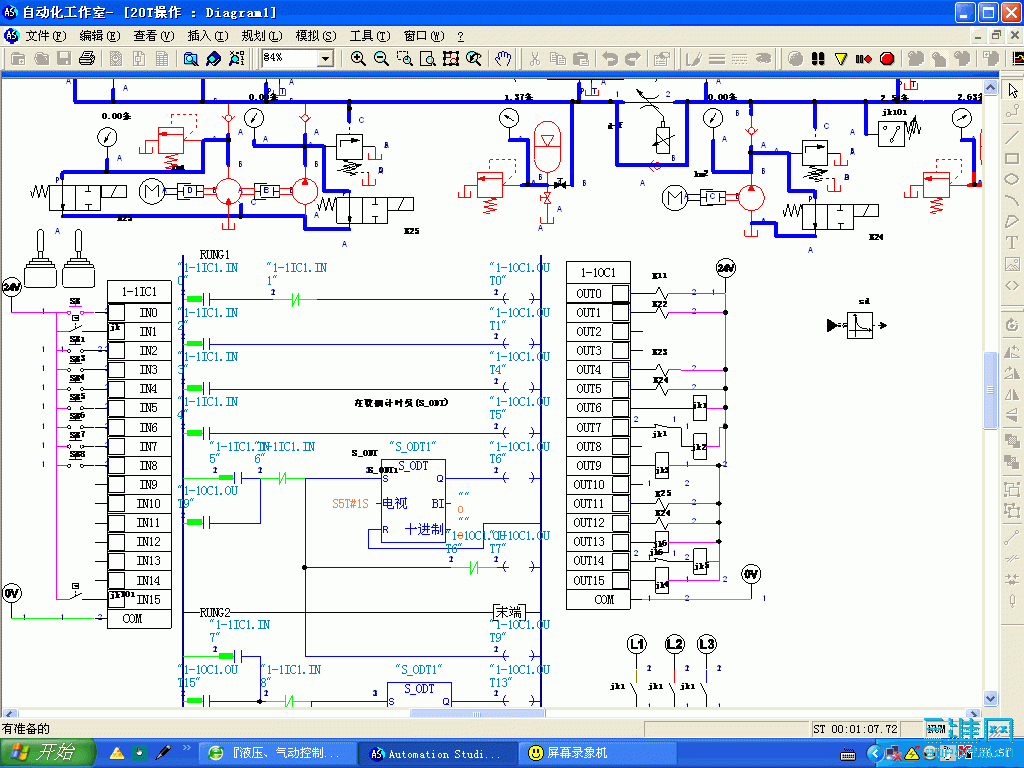
Task: Click the Zoom Out magnifier icon
Action: click(383, 58)
